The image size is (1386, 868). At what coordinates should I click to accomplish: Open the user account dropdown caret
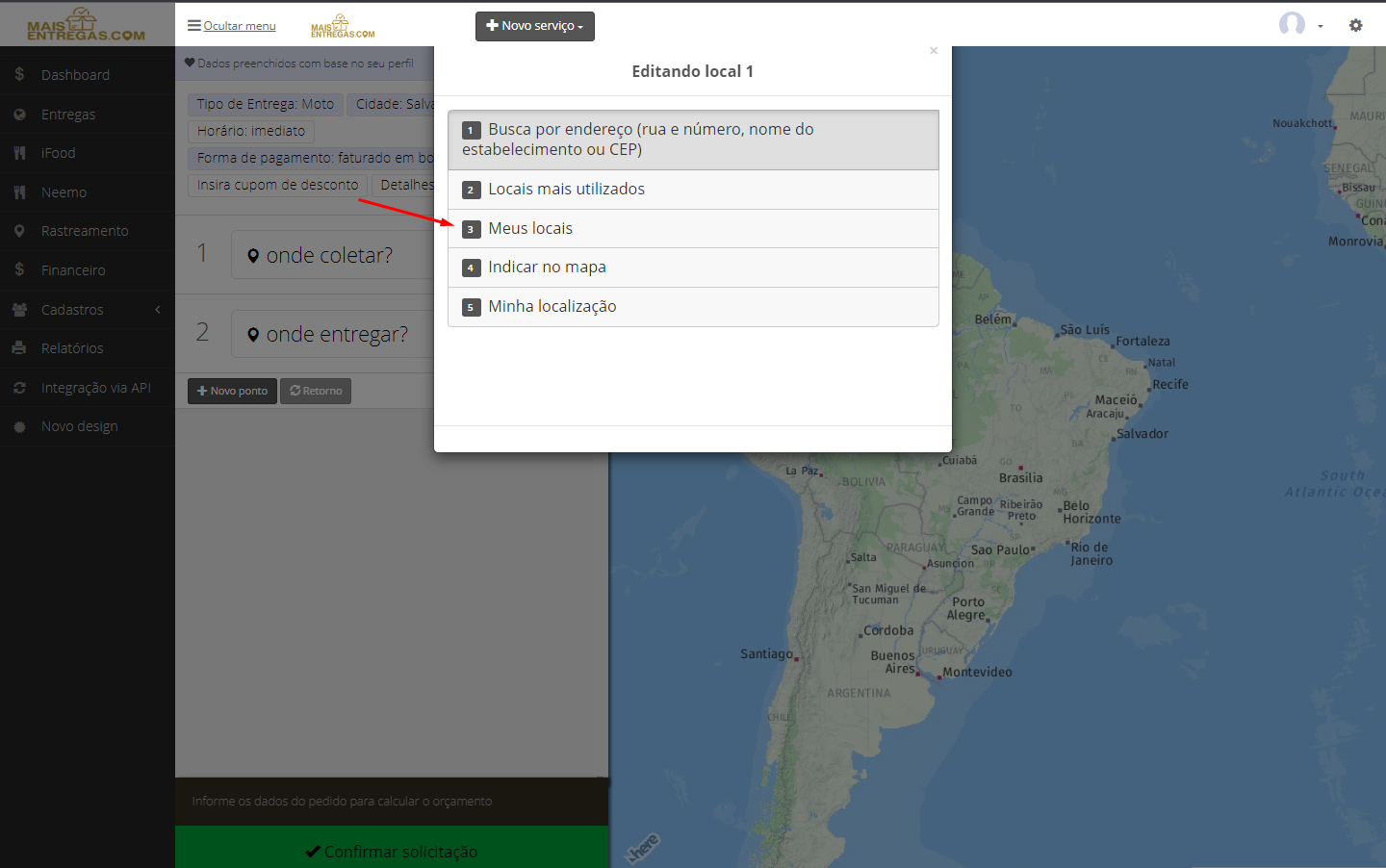(1321, 27)
